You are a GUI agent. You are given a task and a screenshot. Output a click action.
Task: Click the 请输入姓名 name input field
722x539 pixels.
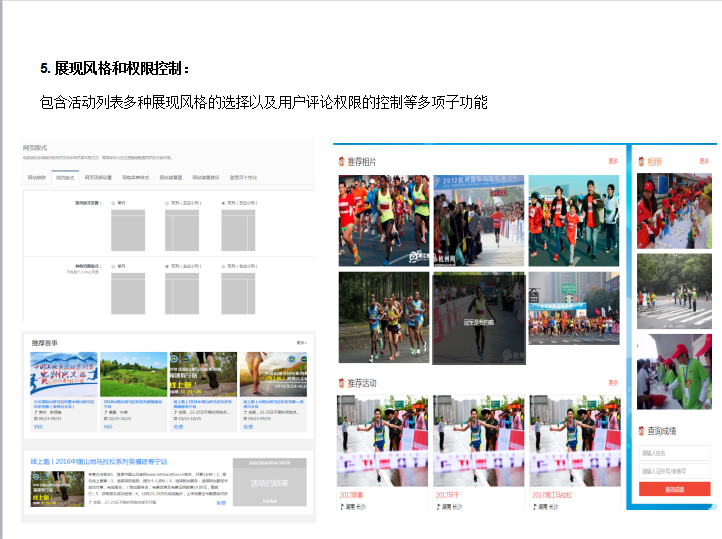(675, 454)
